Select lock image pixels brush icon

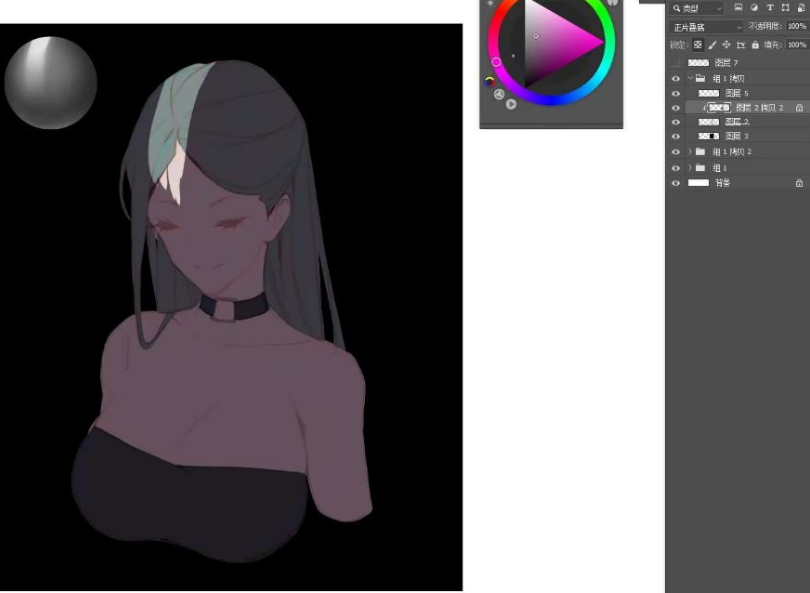712,45
